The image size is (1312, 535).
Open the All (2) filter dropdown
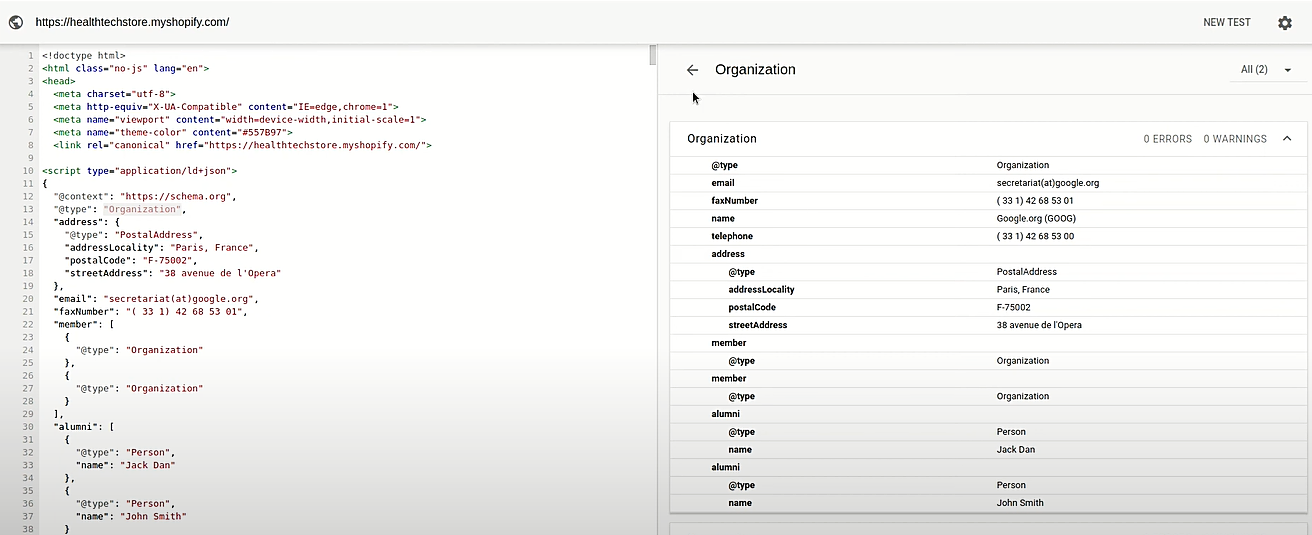(1266, 70)
